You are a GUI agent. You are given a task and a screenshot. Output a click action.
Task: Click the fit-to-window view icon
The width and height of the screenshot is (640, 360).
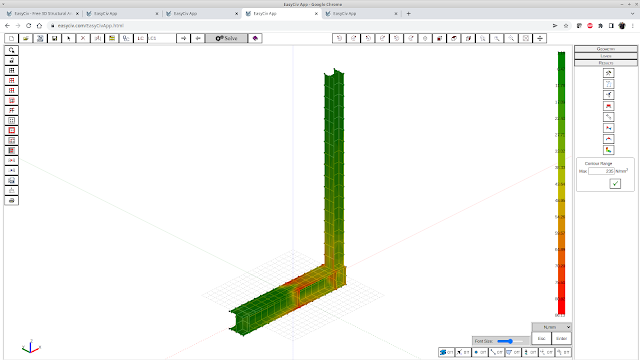[525, 38]
